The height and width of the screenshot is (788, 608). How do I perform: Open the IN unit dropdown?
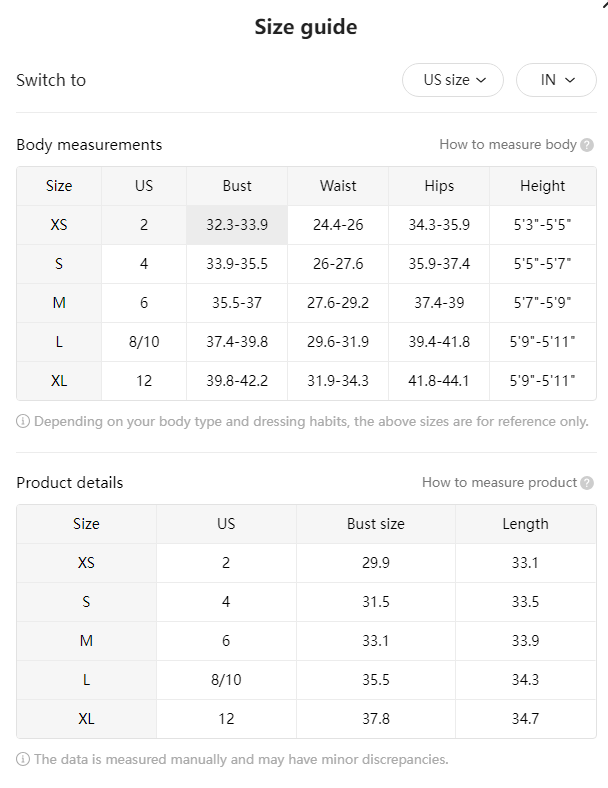[556, 80]
